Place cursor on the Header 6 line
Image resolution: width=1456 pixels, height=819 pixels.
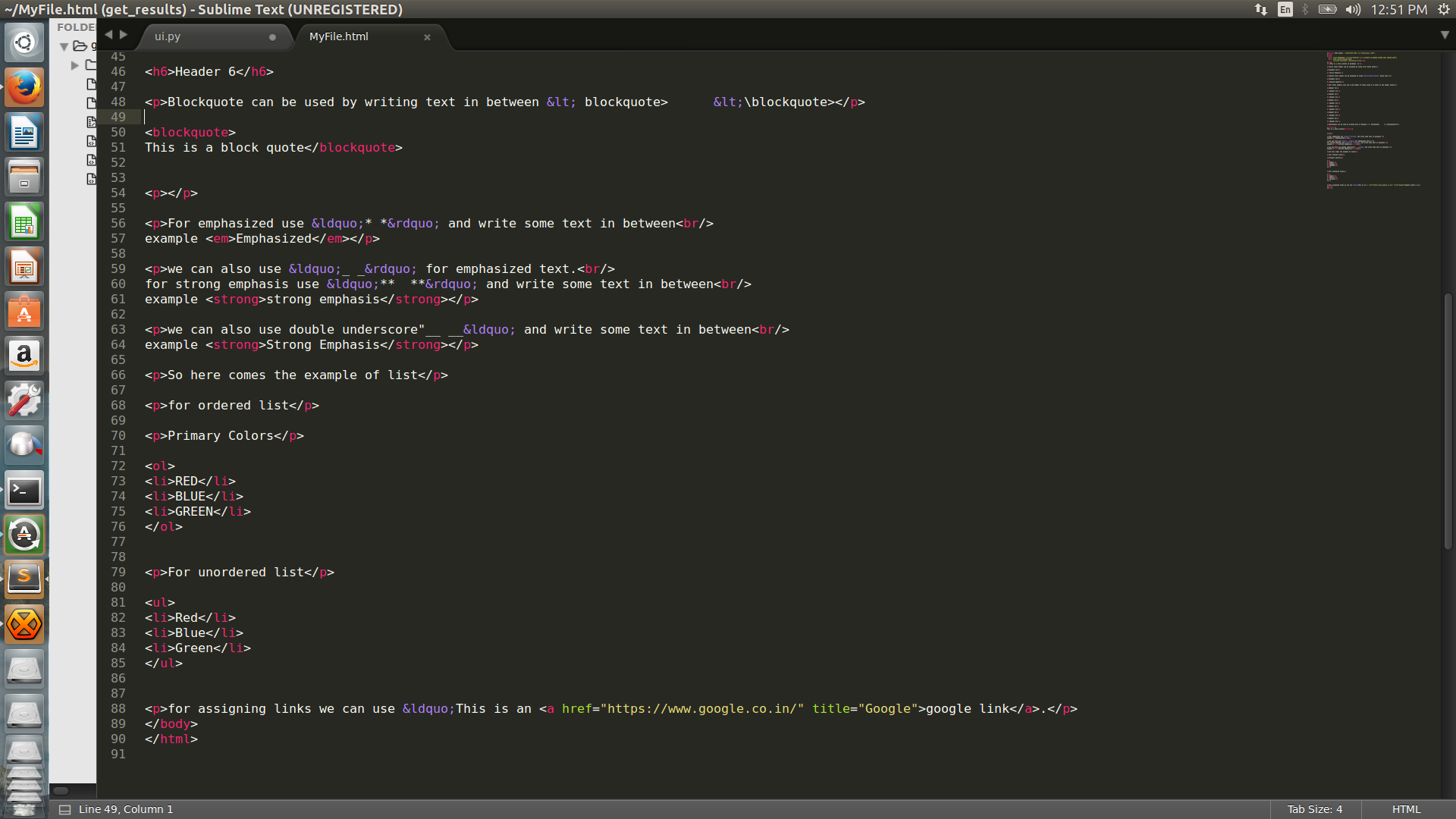tap(209, 72)
